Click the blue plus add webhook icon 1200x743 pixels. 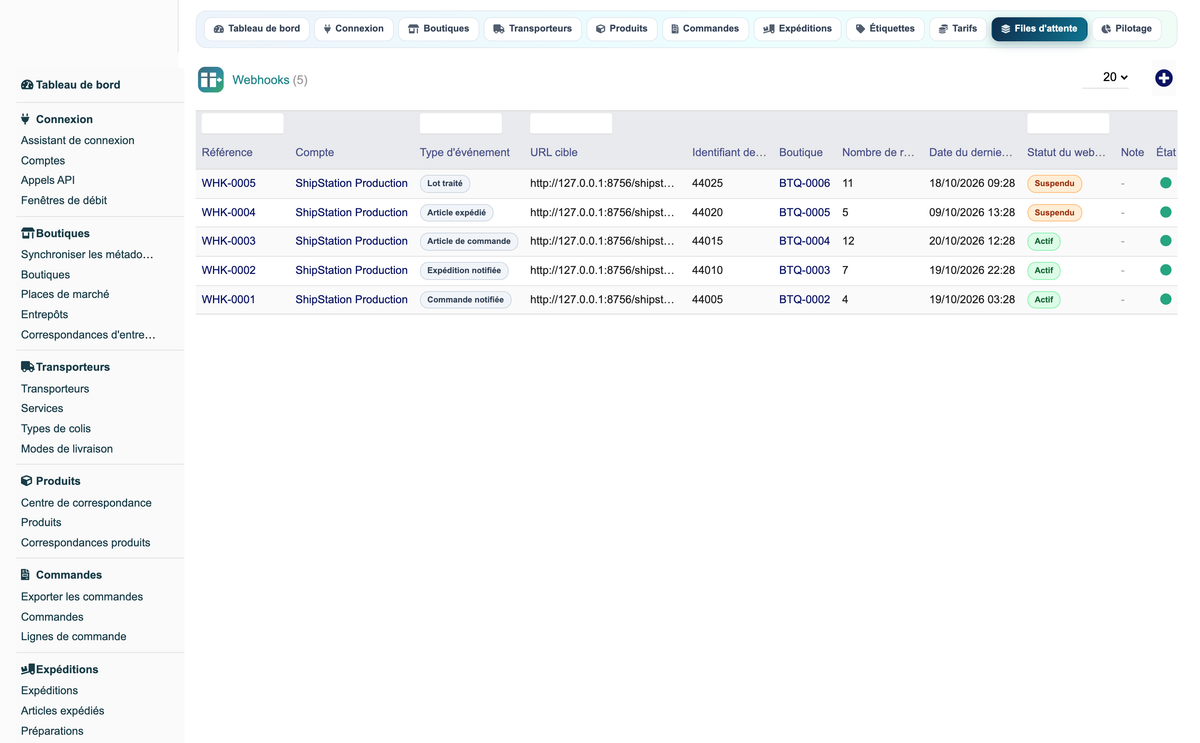[1164, 78]
